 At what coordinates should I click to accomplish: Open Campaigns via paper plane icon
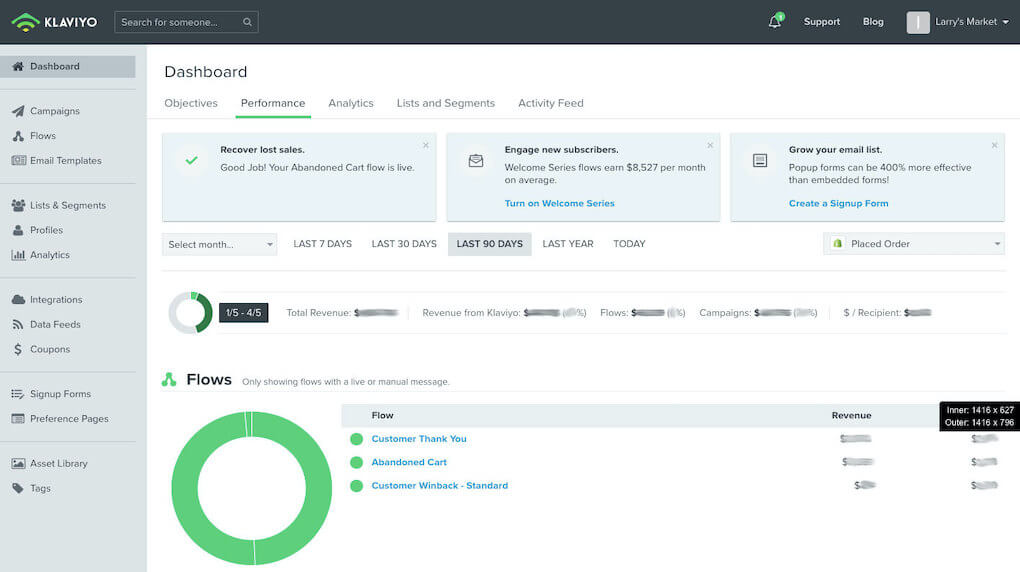point(18,111)
